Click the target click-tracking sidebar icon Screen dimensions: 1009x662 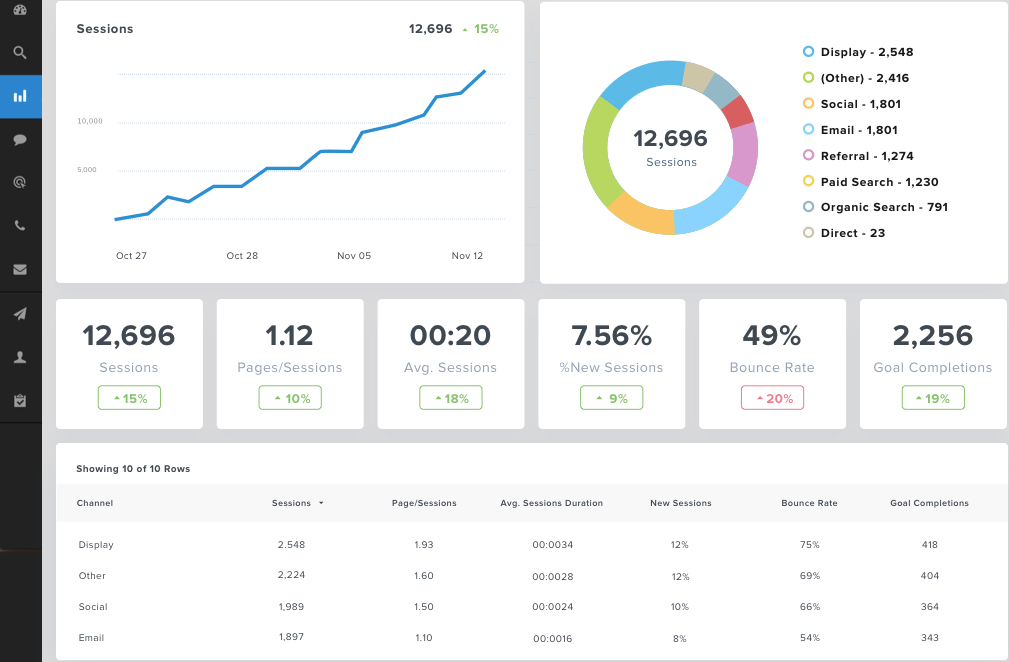(x=20, y=183)
